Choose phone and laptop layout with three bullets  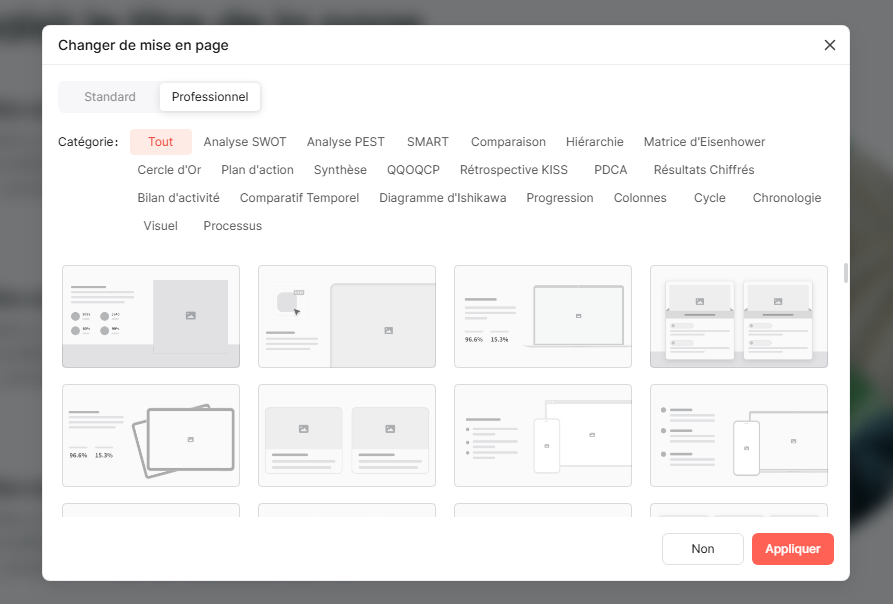click(739, 435)
